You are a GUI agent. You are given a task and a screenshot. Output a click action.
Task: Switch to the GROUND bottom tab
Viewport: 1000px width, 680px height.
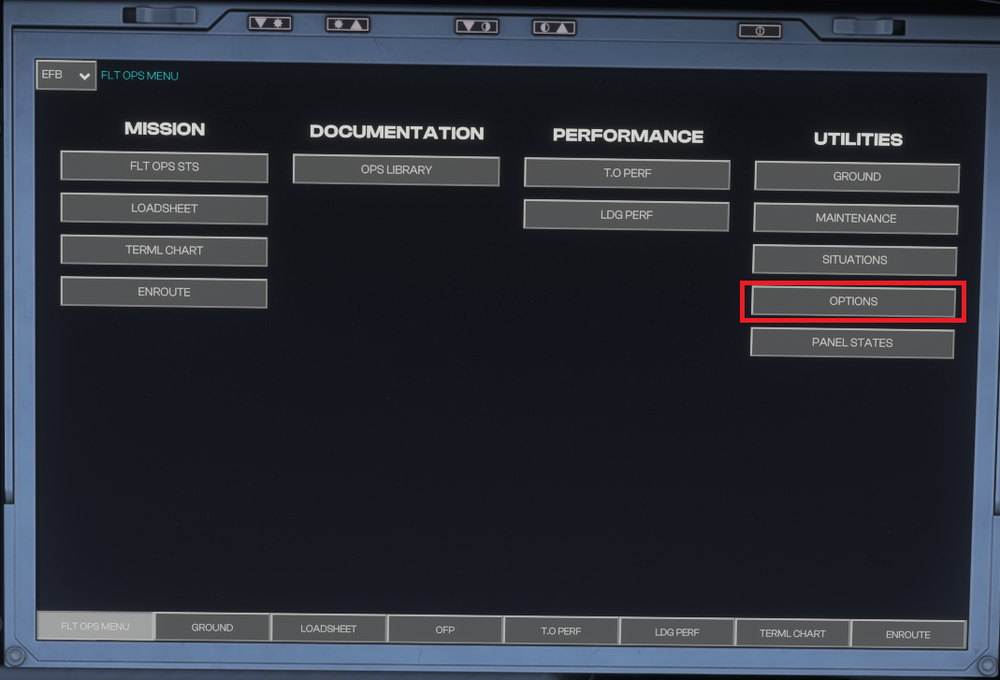[212, 628]
